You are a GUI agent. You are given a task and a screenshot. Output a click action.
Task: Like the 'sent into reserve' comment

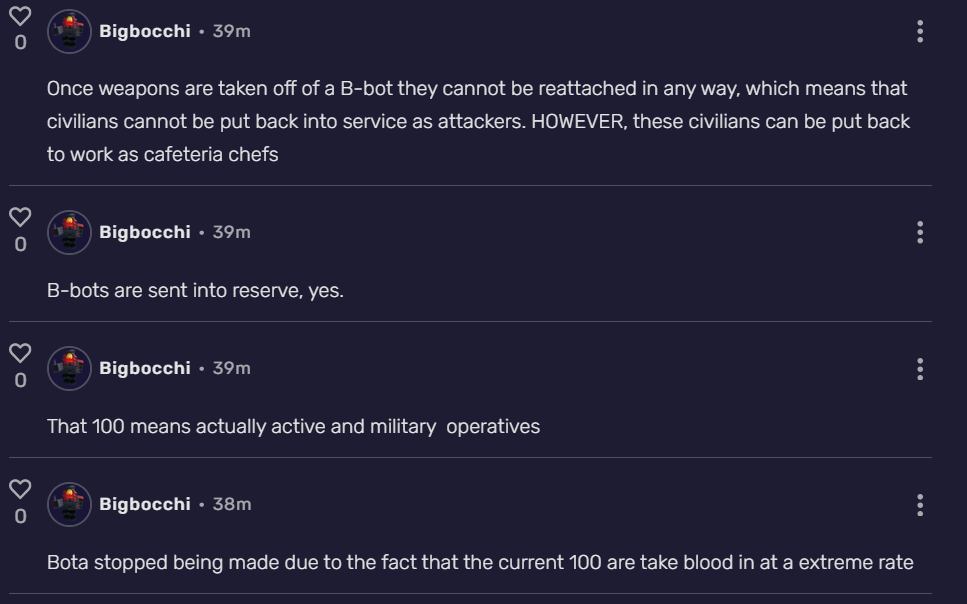tap(20, 217)
